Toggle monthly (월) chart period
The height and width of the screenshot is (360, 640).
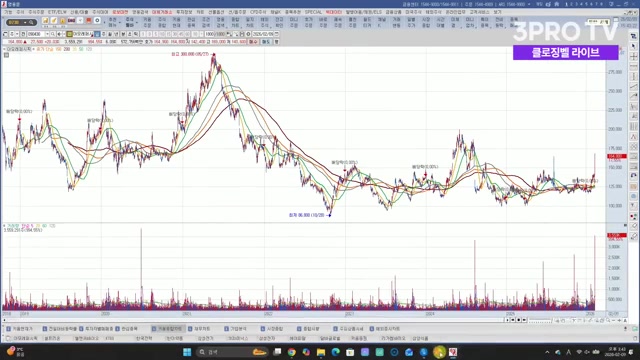[110, 34]
